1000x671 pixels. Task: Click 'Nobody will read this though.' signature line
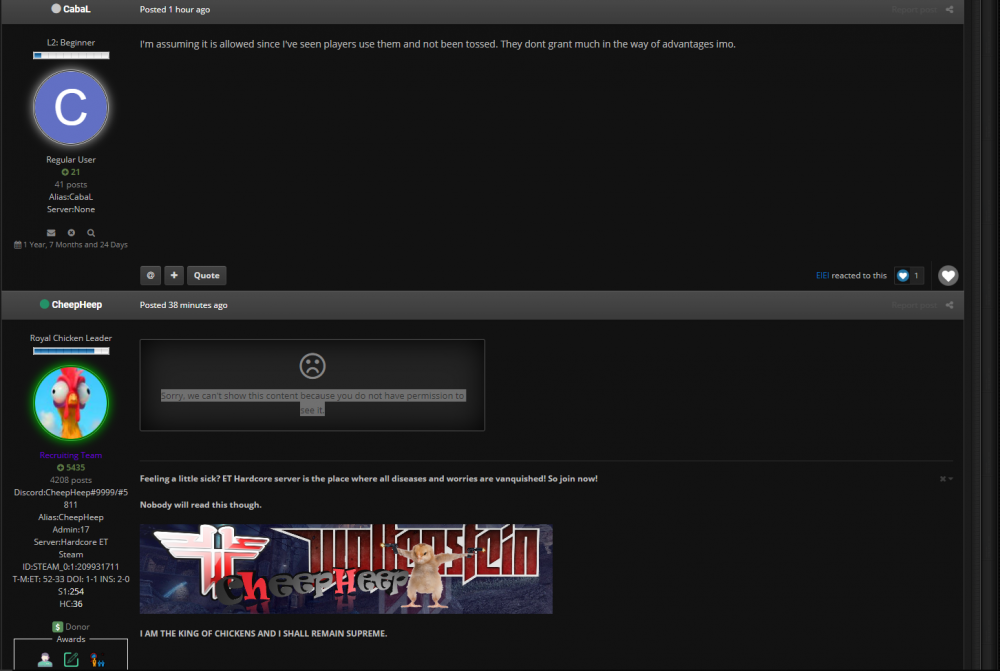(x=201, y=505)
